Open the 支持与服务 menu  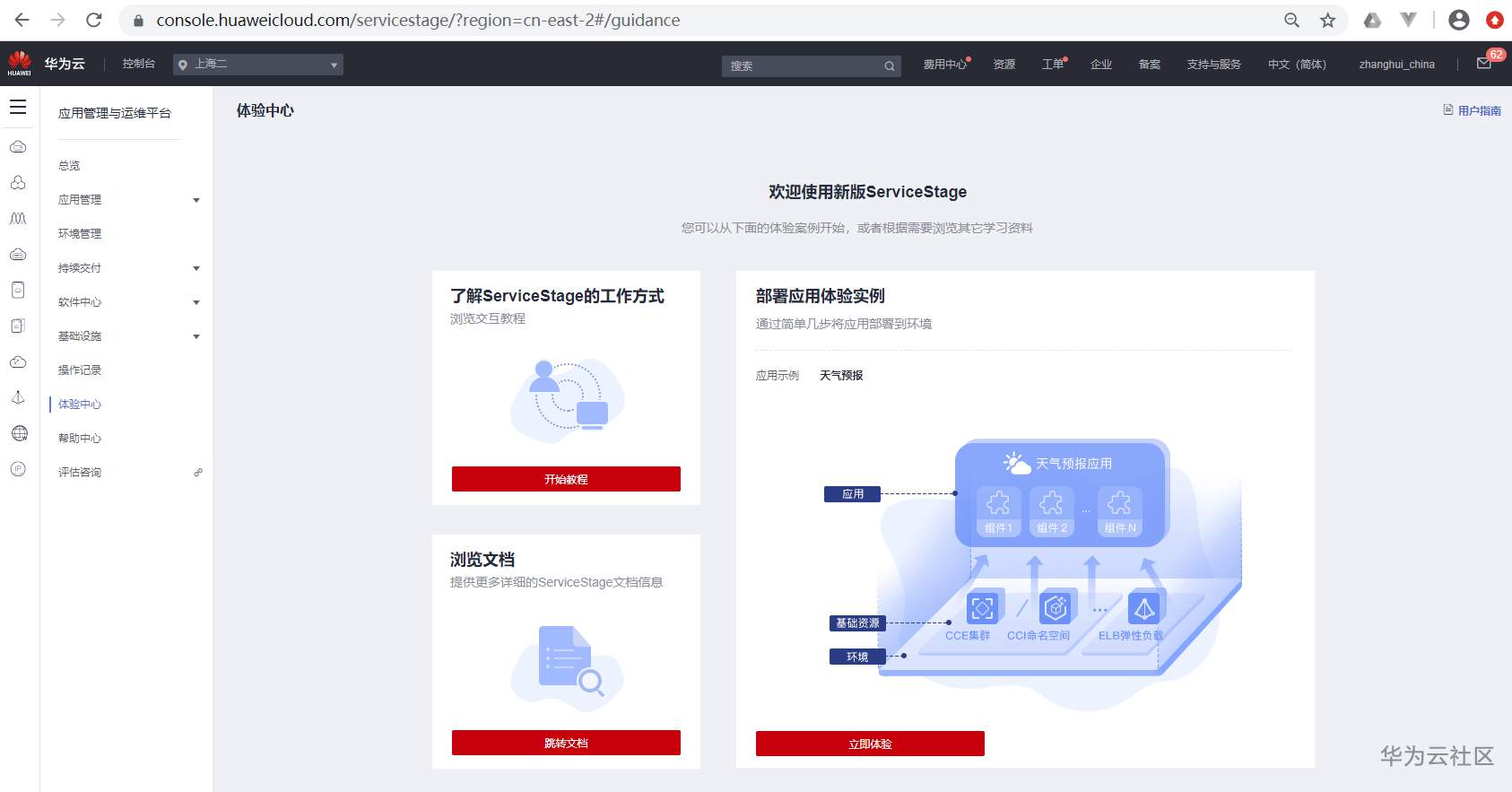pyautogui.click(x=1213, y=65)
